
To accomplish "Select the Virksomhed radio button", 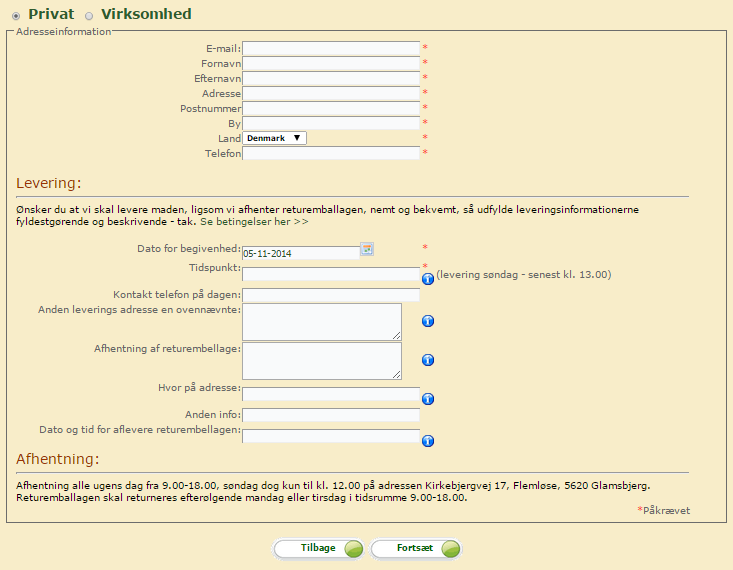I will 89,16.
